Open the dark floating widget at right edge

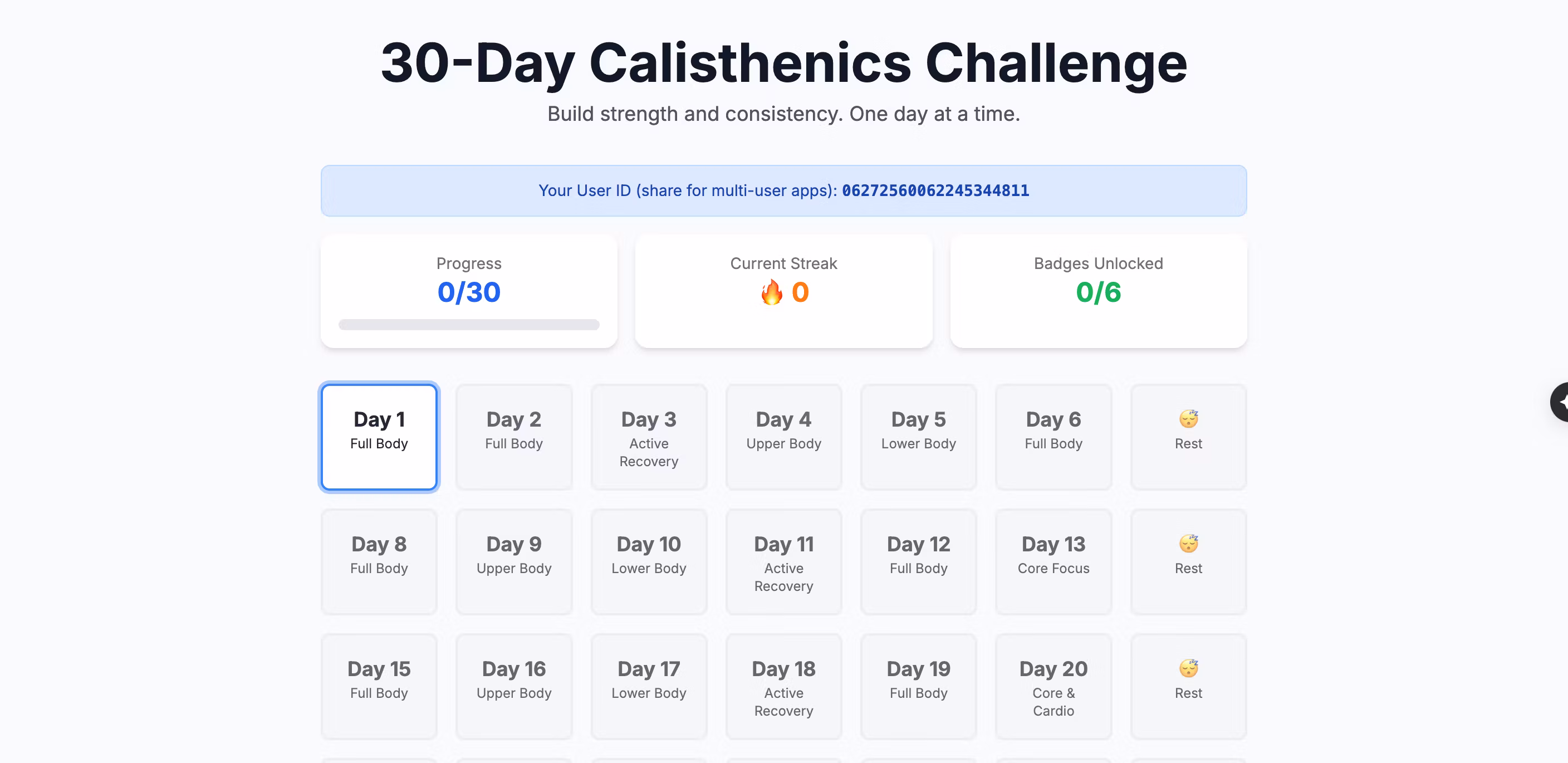(1560, 402)
